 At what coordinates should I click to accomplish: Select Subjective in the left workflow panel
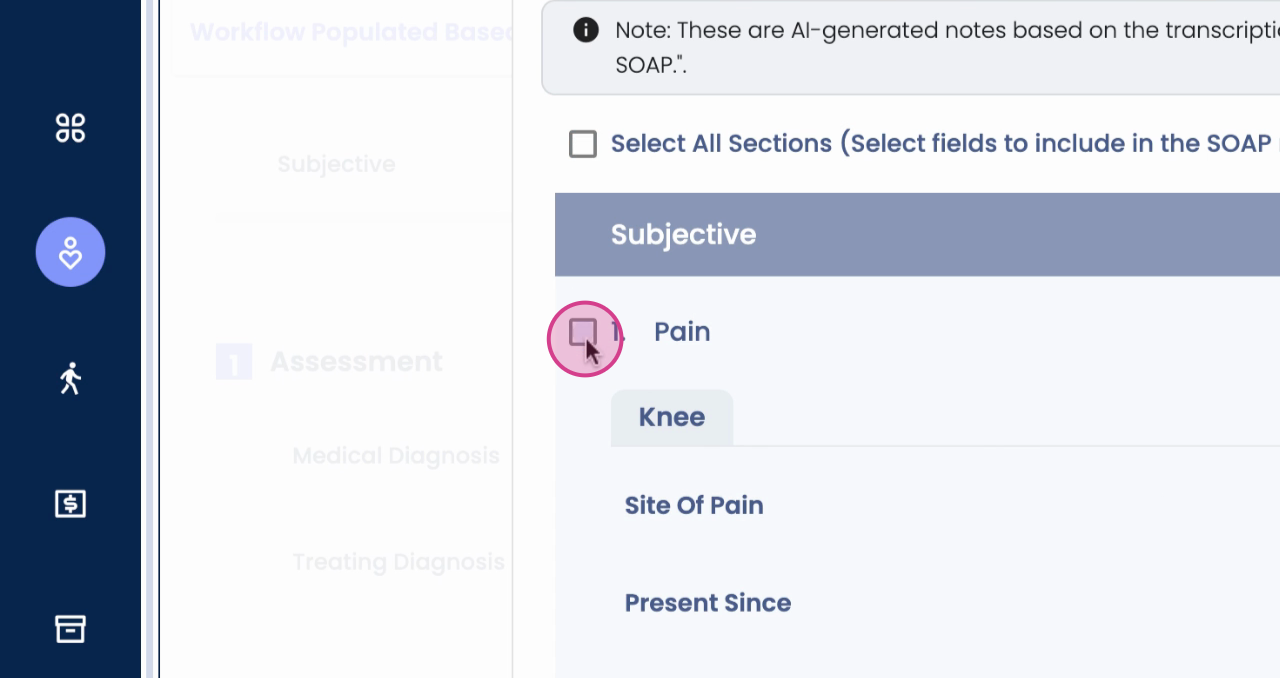tap(336, 164)
